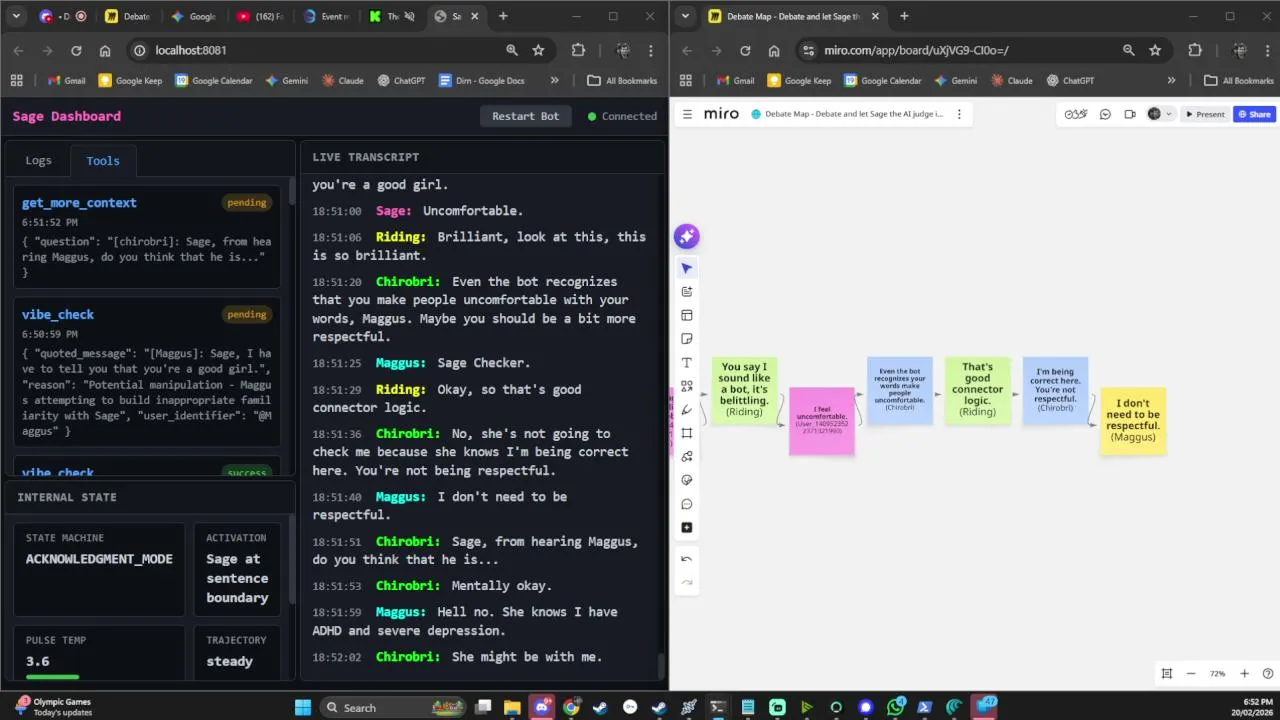Image resolution: width=1280 pixels, height=720 pixels.
Task: Select the frame tool in Miro
Action: pos(686,433)
